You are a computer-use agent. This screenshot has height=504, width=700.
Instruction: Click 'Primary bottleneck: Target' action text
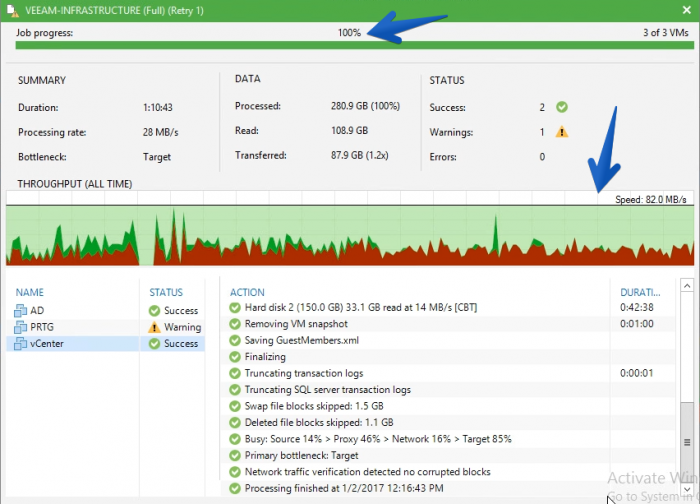pos(301,456)
